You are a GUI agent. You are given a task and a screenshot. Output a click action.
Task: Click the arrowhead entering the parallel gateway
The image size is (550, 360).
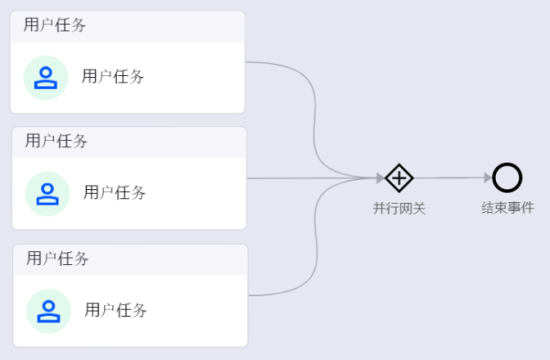pyautogui.click(x=381, y=178)
